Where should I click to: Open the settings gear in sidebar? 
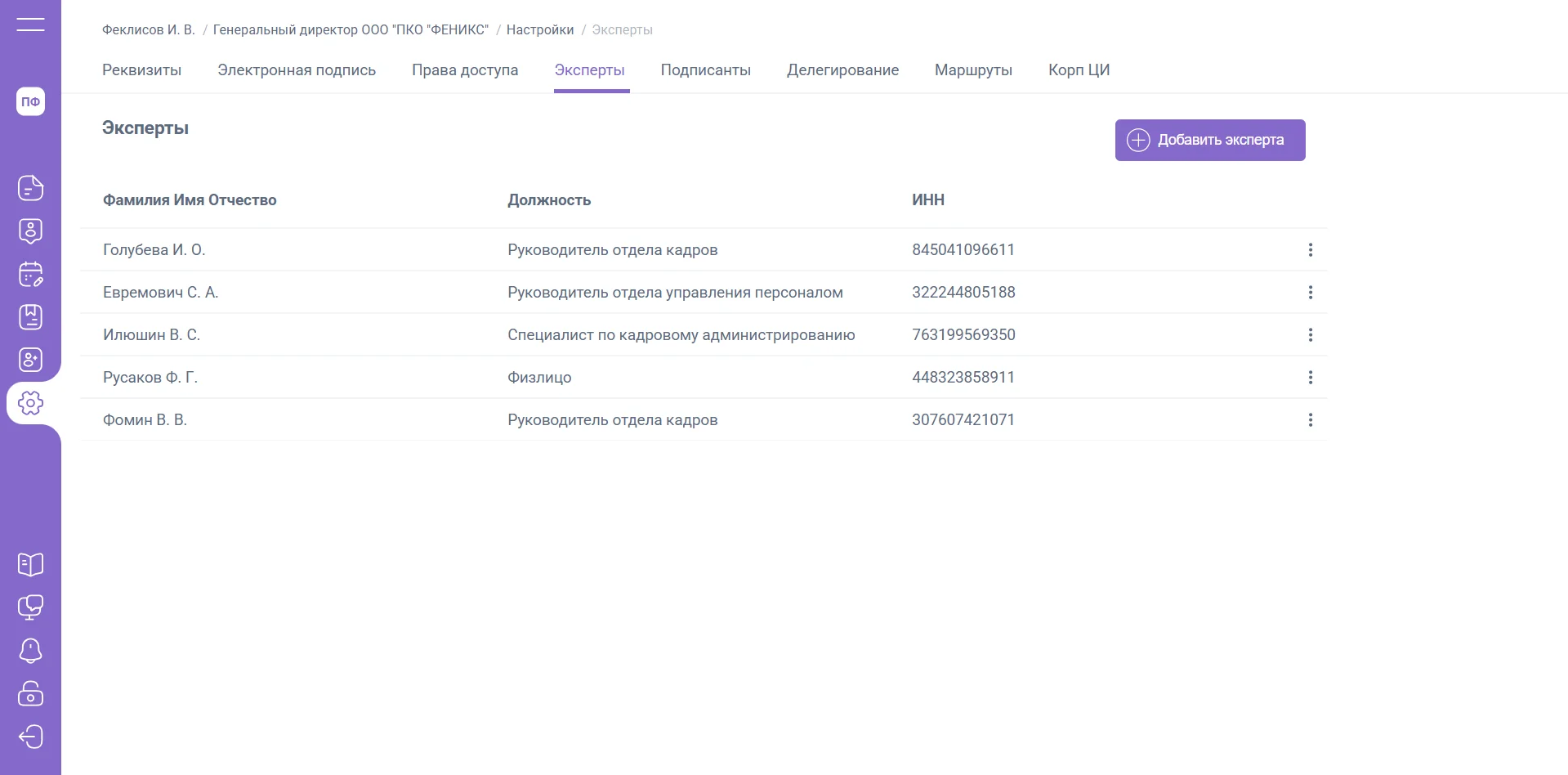(x=30, y=403)
